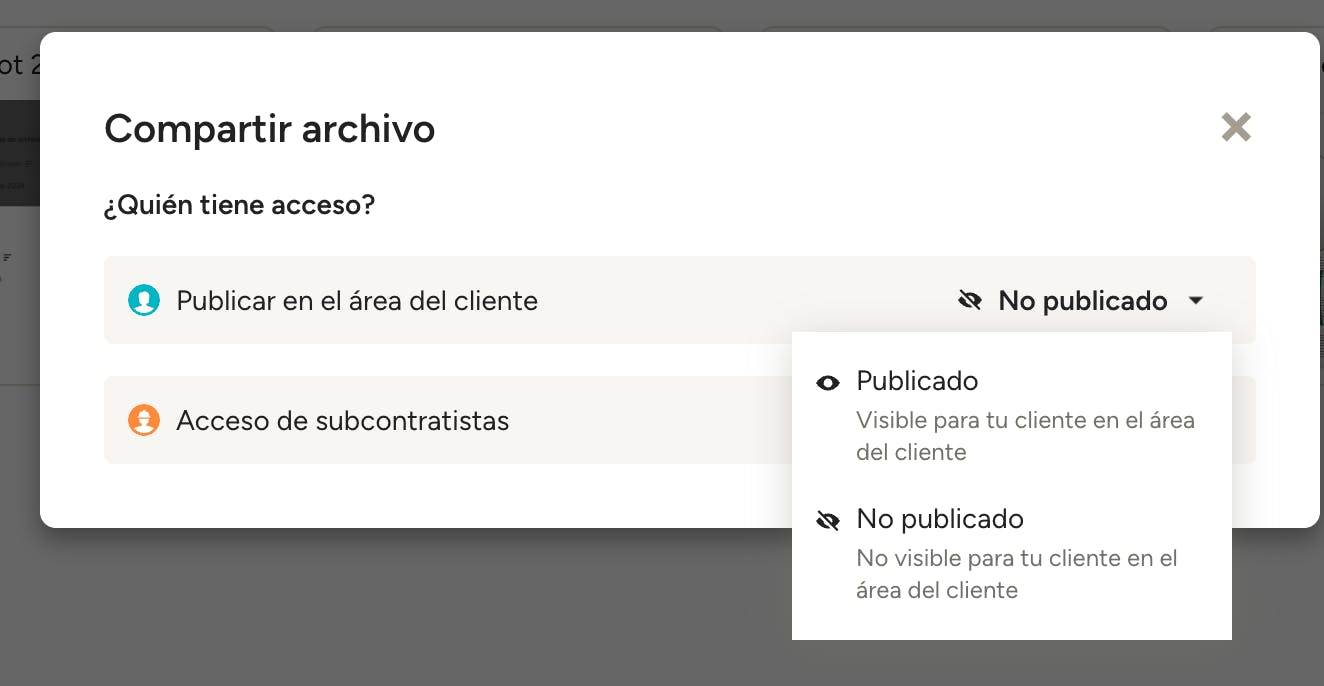The image size is (1324, 686).
Task: Click the Acceso de subcontratistas label
Action: tap(342, 420)
